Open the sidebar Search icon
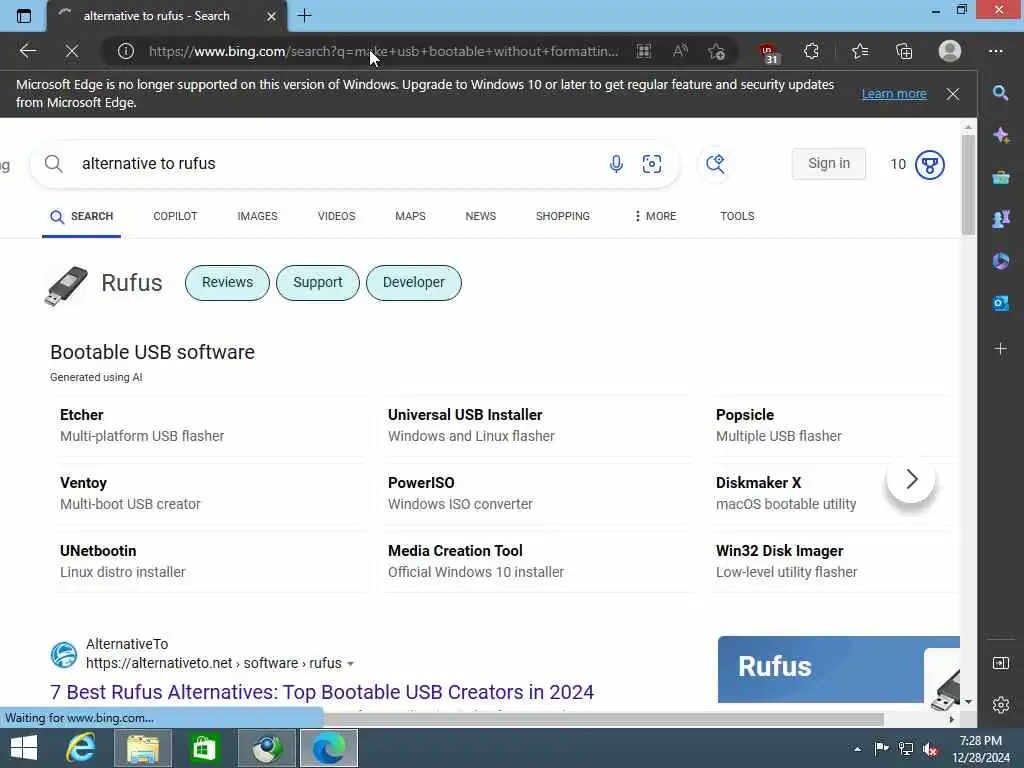This screenshot has width=1024, height=768. pyautogui.click(x=1000, y=93)
